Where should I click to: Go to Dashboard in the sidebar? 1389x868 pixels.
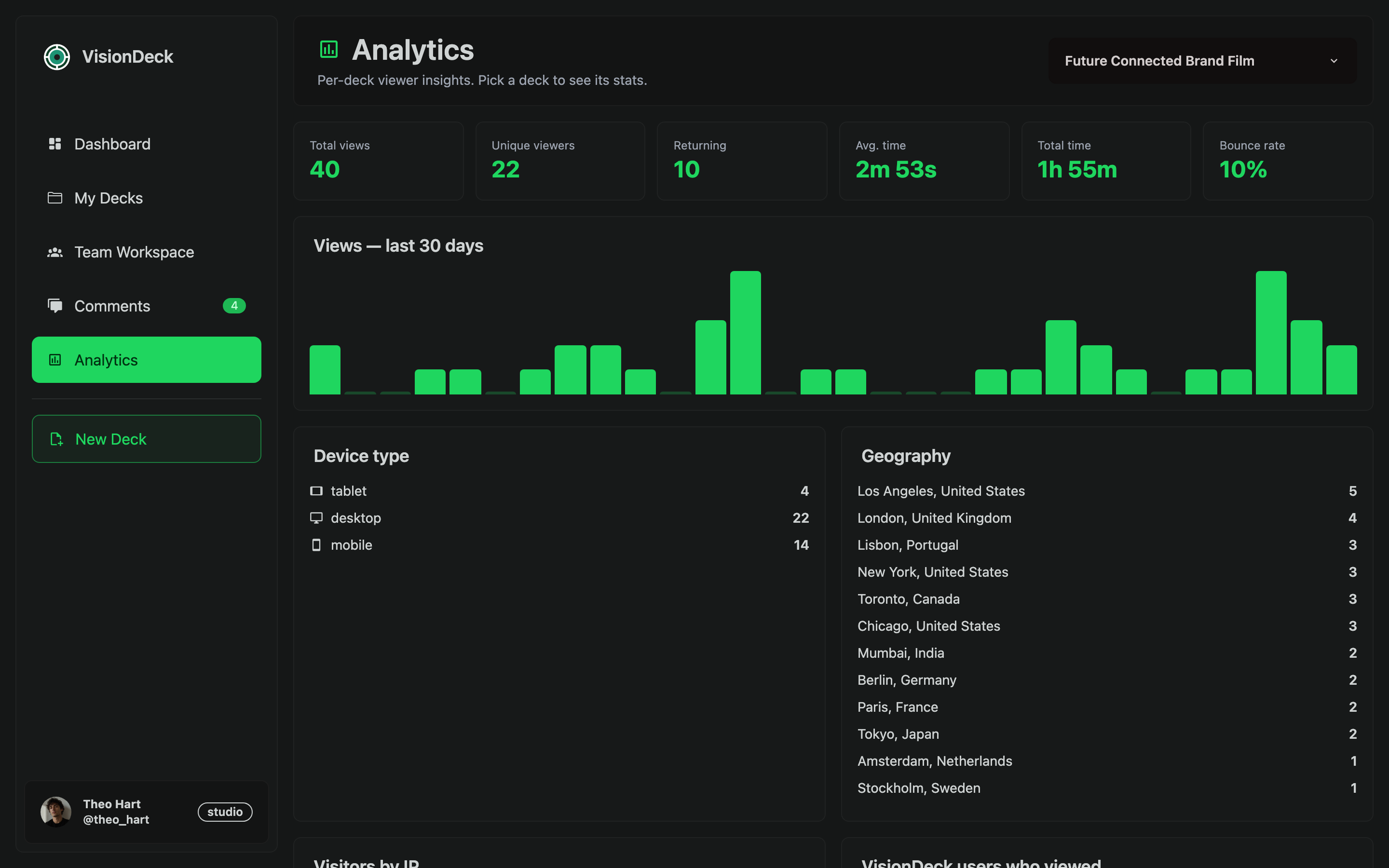(146, 144)
